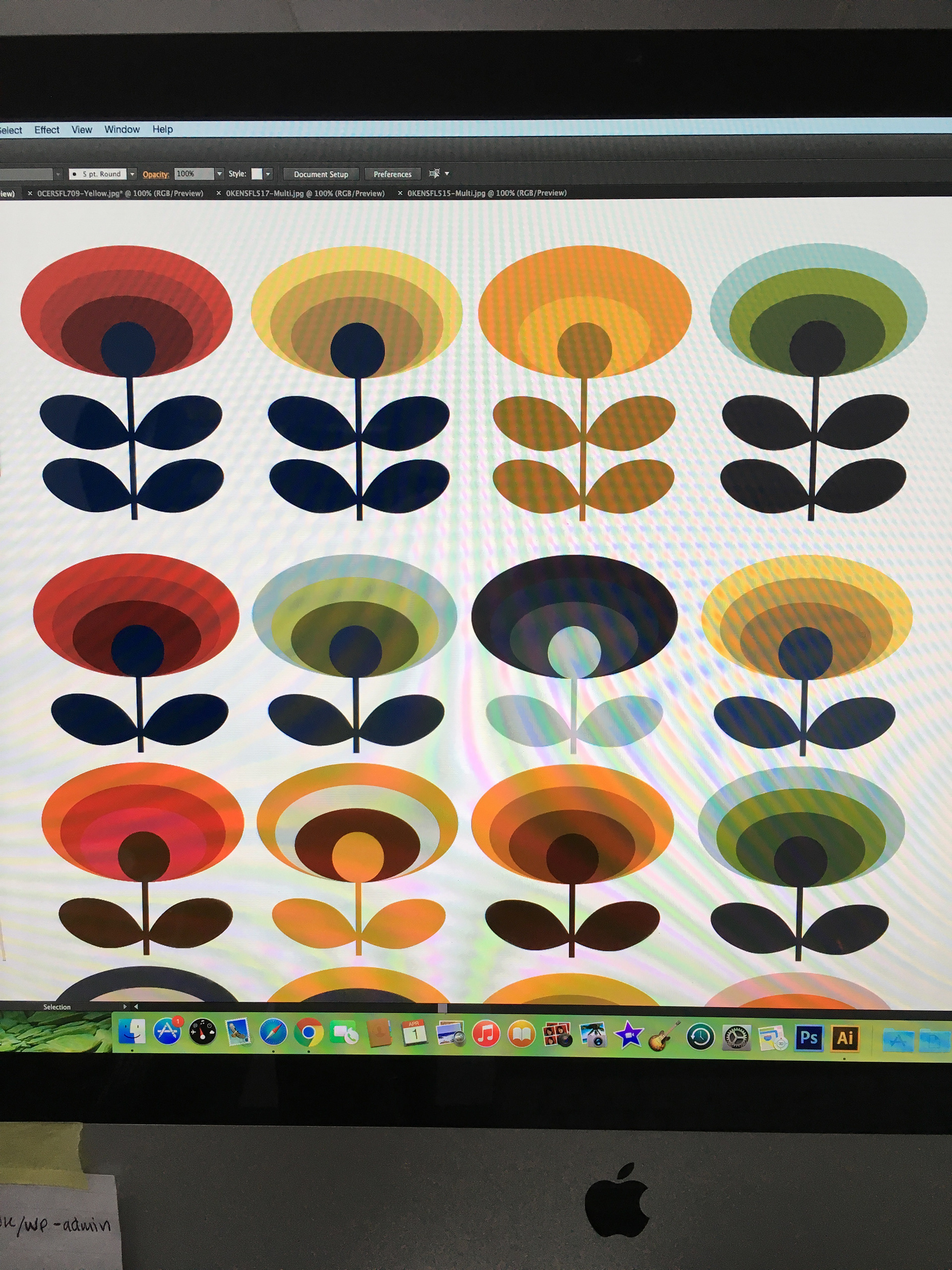Open GarageBand guitar icon in Dock
The height and width of the screenshot is (1270, 952).
(x=664, y=1036)
